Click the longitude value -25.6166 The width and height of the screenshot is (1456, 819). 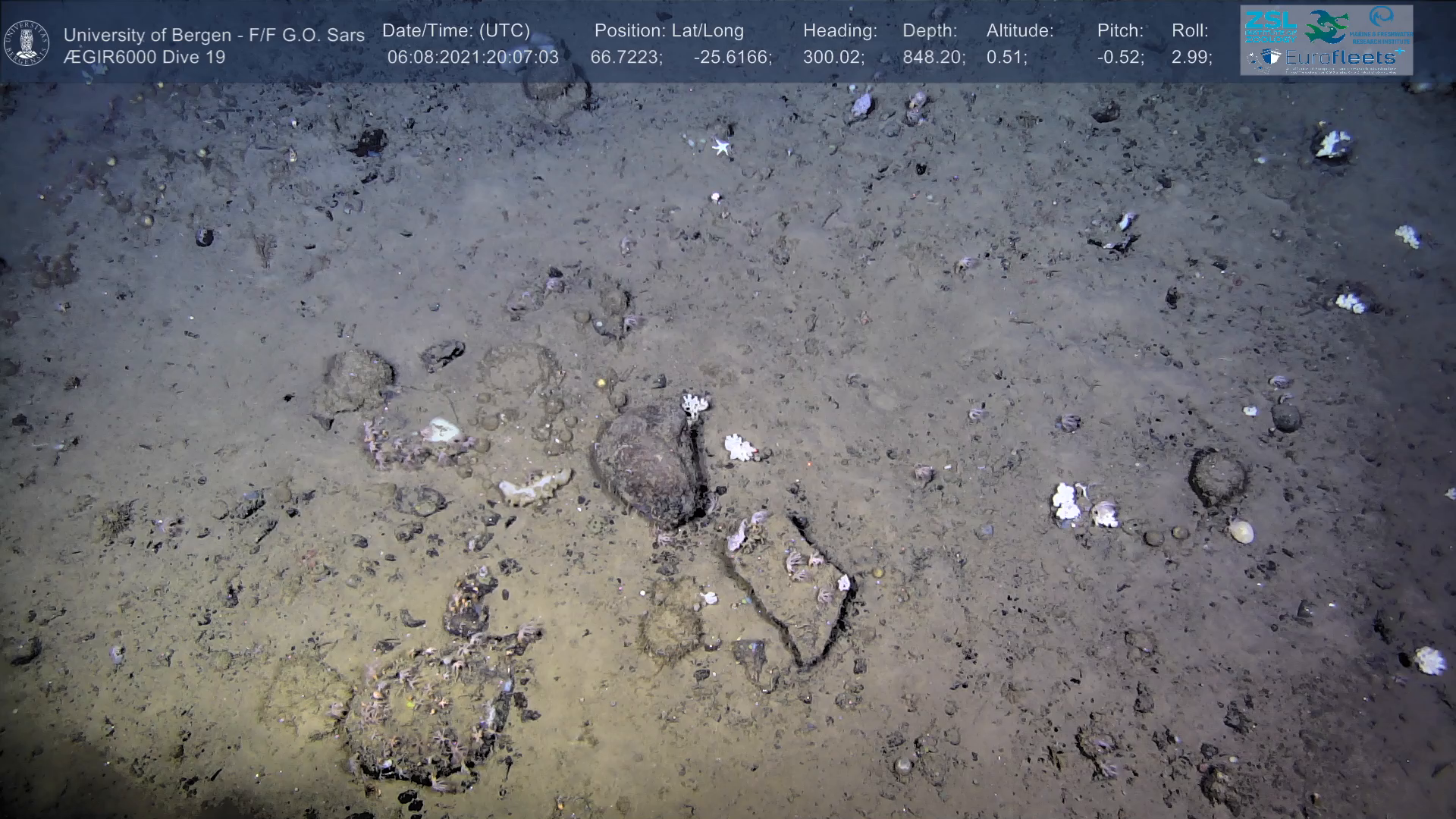click(733, 58)
